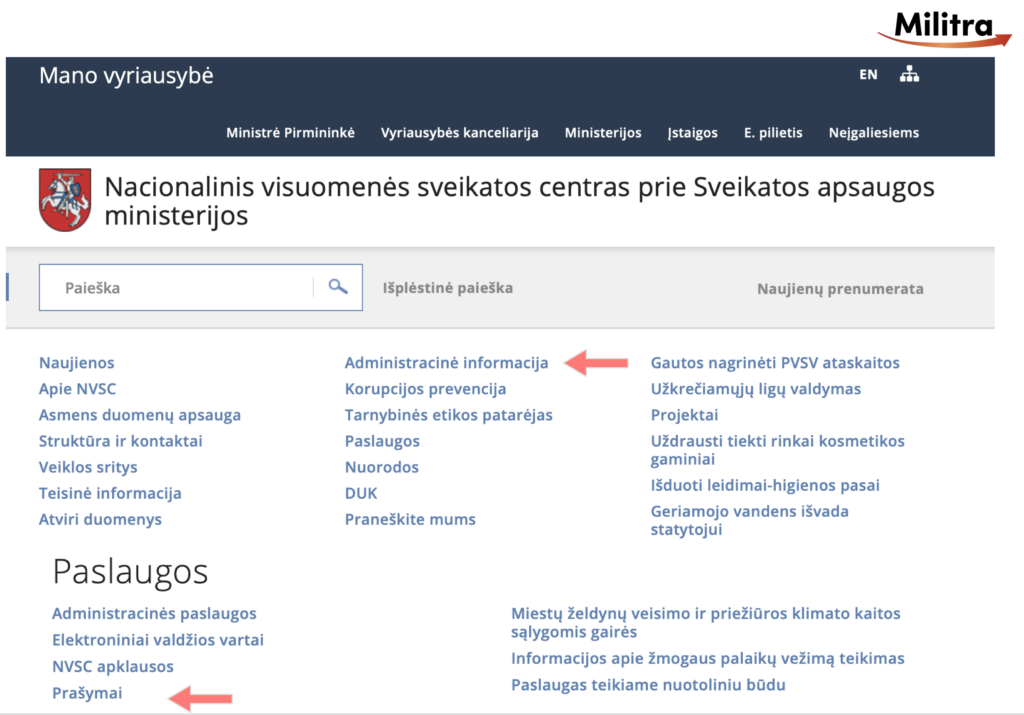Open Elektroniniai valdžios vartai link

pyautogui.click(x=158, y=640)
